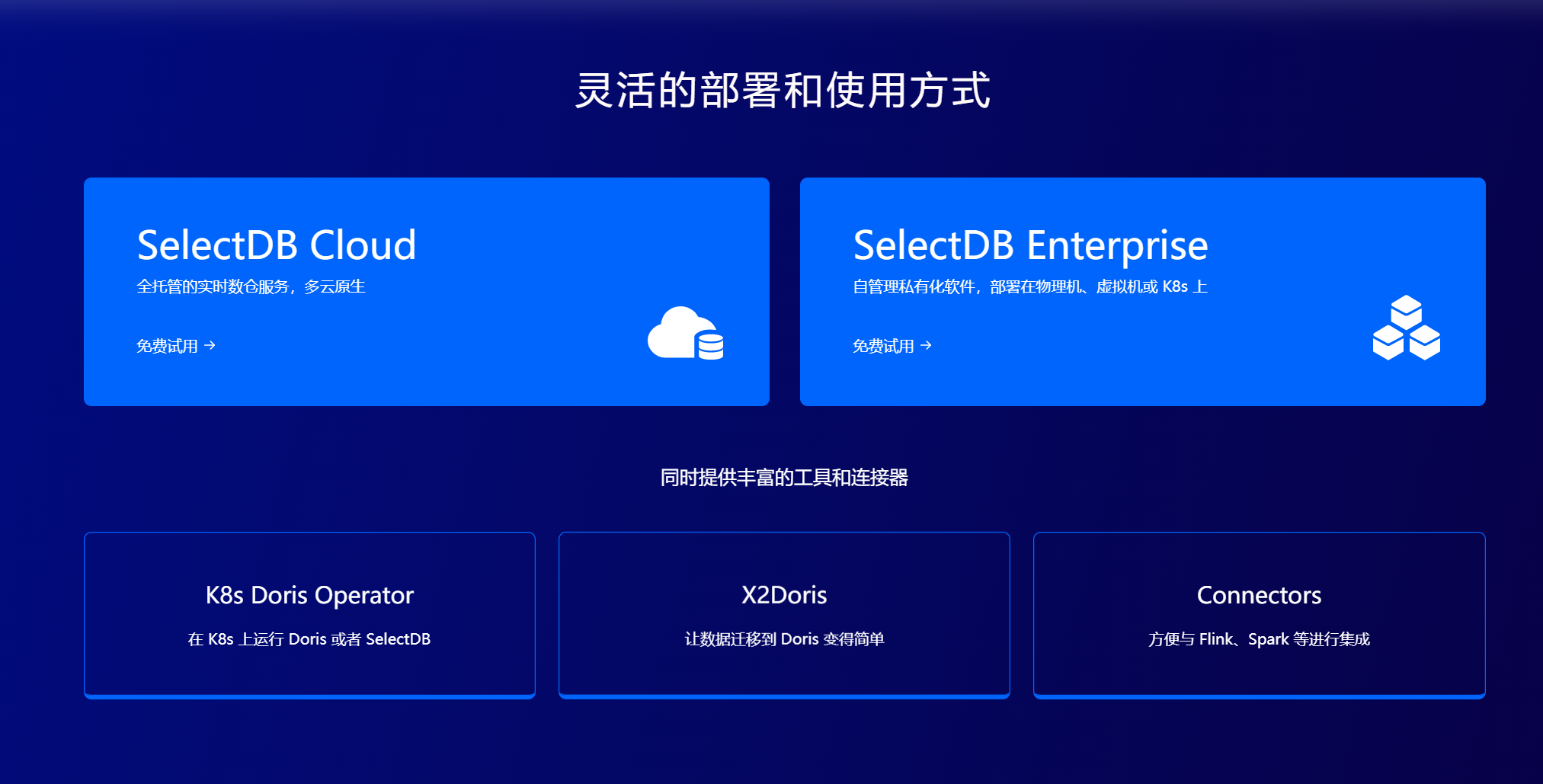Screen dimensions: 1543x784
Task: Click the X2Doris title
Action: (x=784, y=596)
